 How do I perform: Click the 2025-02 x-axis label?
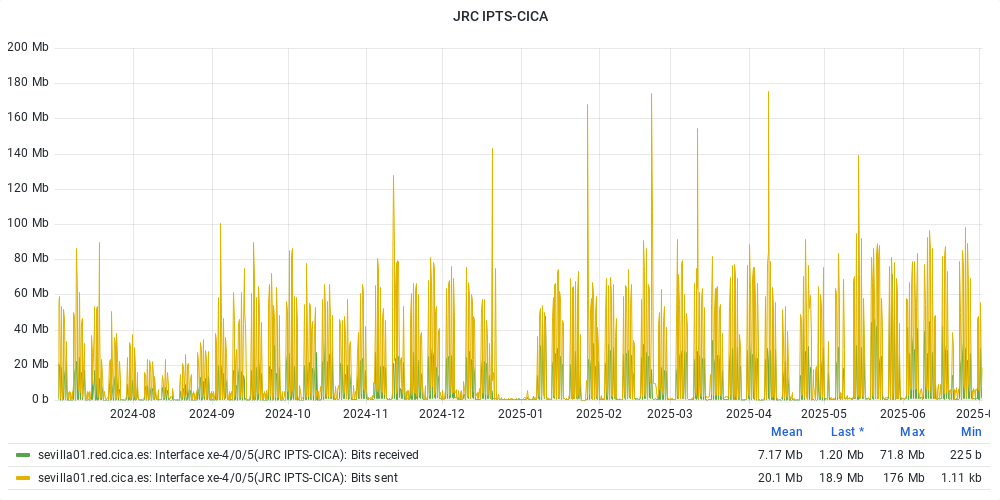[599, 413]
